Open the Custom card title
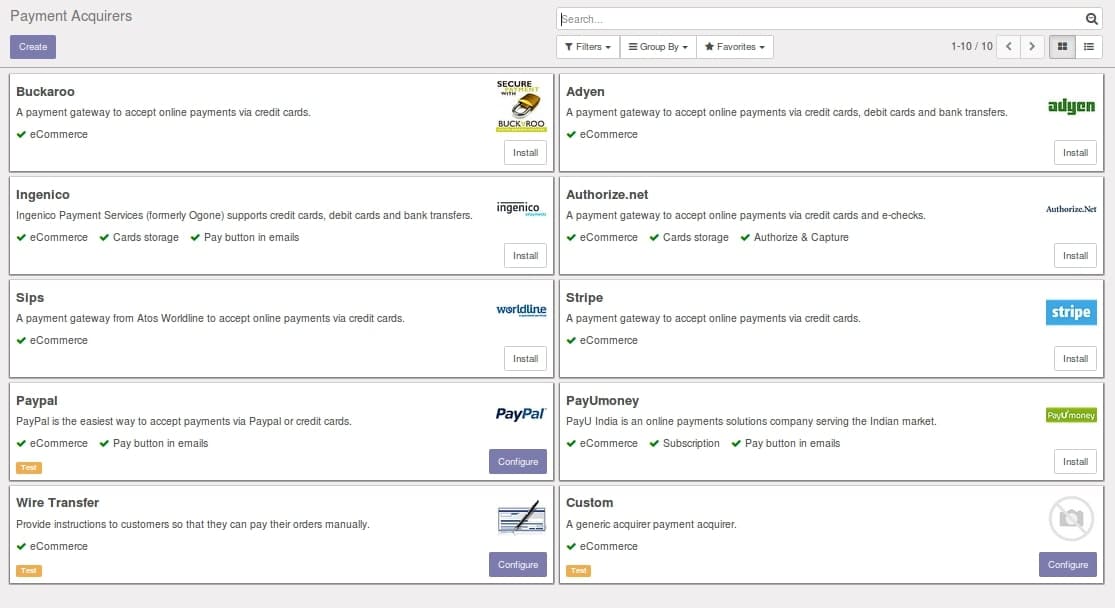The height and width of the screenshot is (608, 1115). pos(589,503)
